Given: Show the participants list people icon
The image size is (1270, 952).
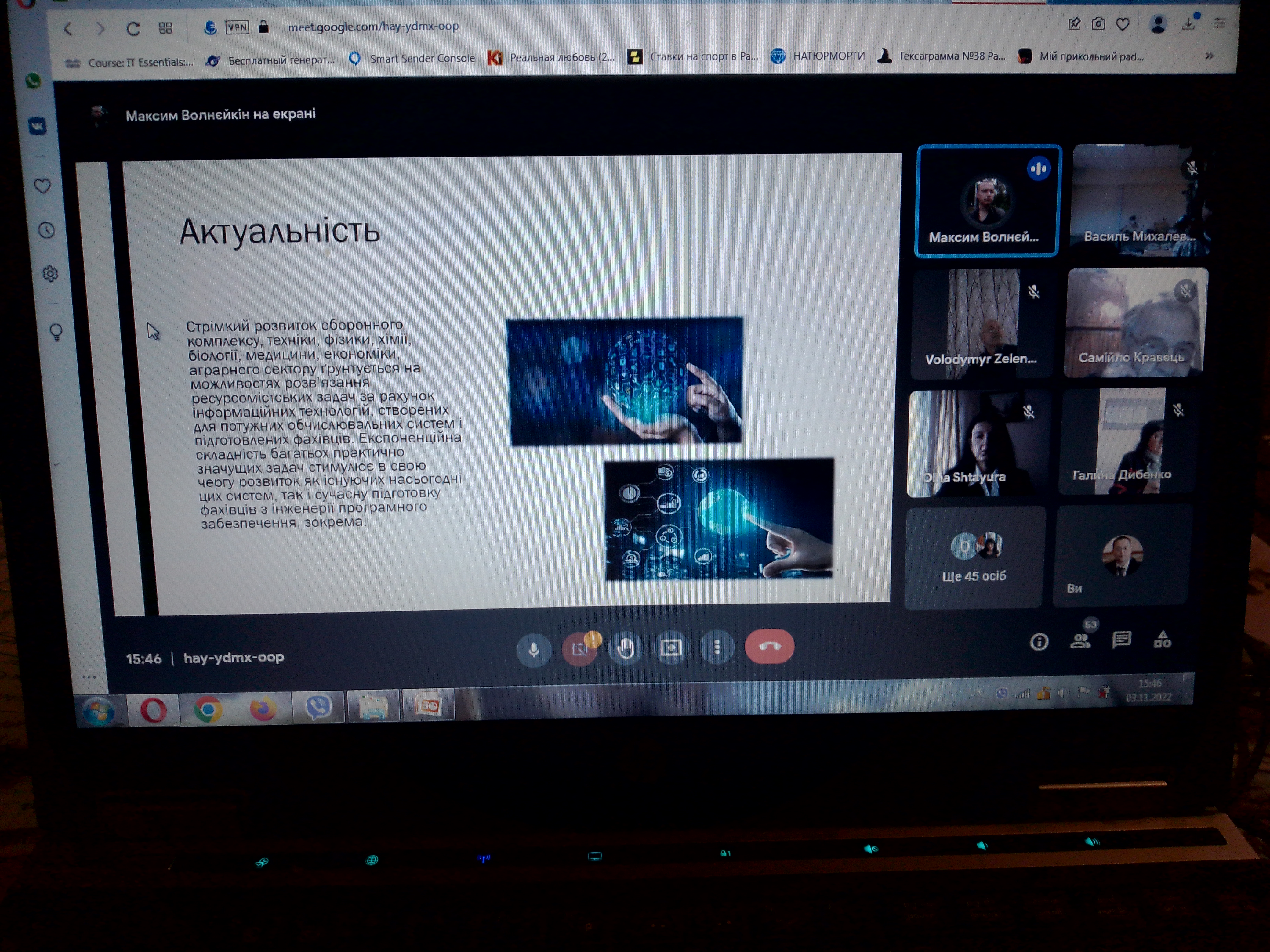Looking at the screenshot, I should 1080,640.
